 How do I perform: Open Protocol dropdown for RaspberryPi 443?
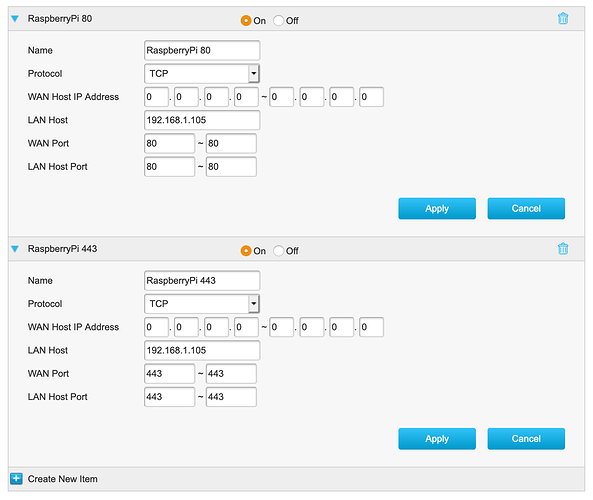click(202, 304)
